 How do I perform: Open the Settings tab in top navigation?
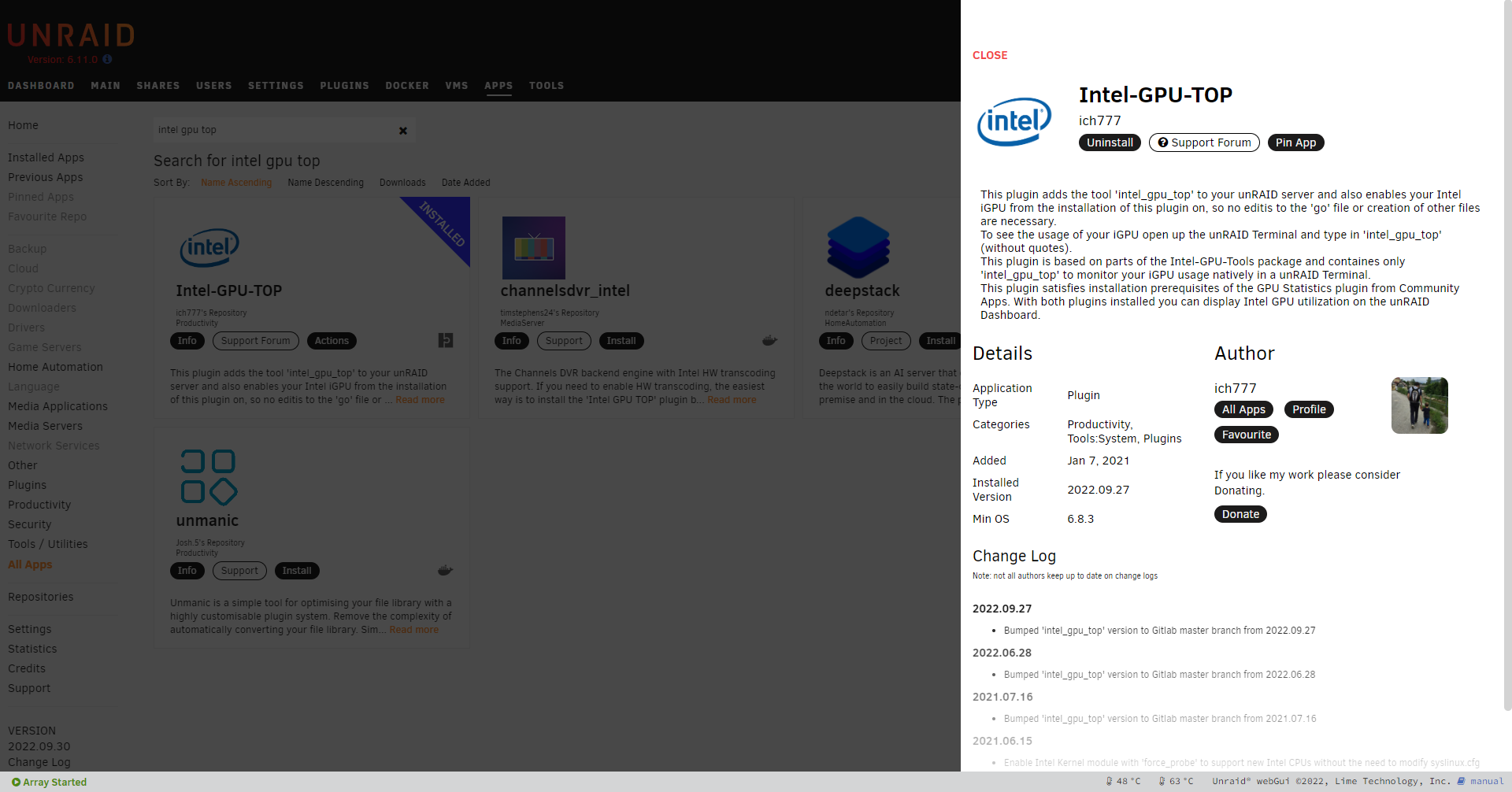point(276,86)
